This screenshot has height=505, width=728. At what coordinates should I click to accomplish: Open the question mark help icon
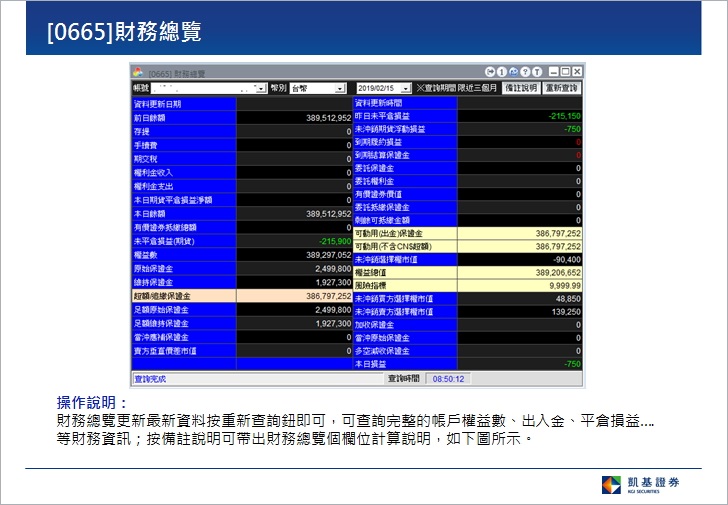pyautogui.click(x=526, y=72)
